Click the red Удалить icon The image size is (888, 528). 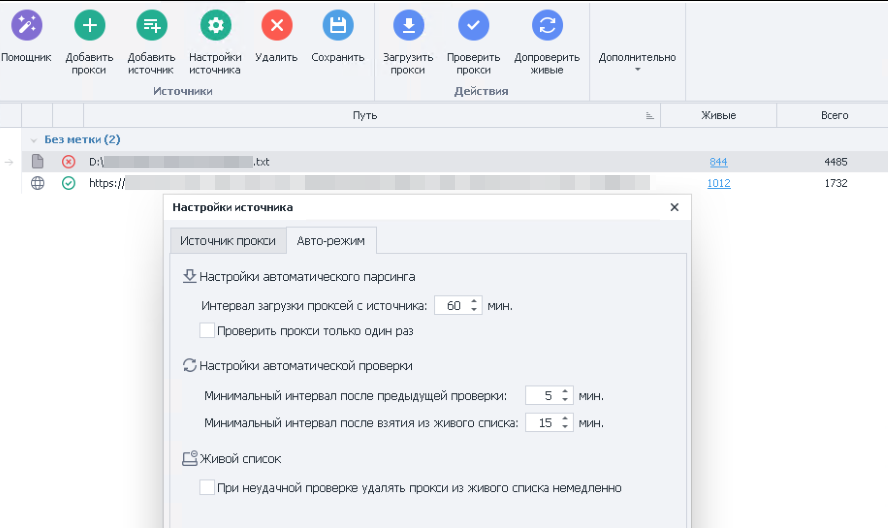click(x=276, y=26)
